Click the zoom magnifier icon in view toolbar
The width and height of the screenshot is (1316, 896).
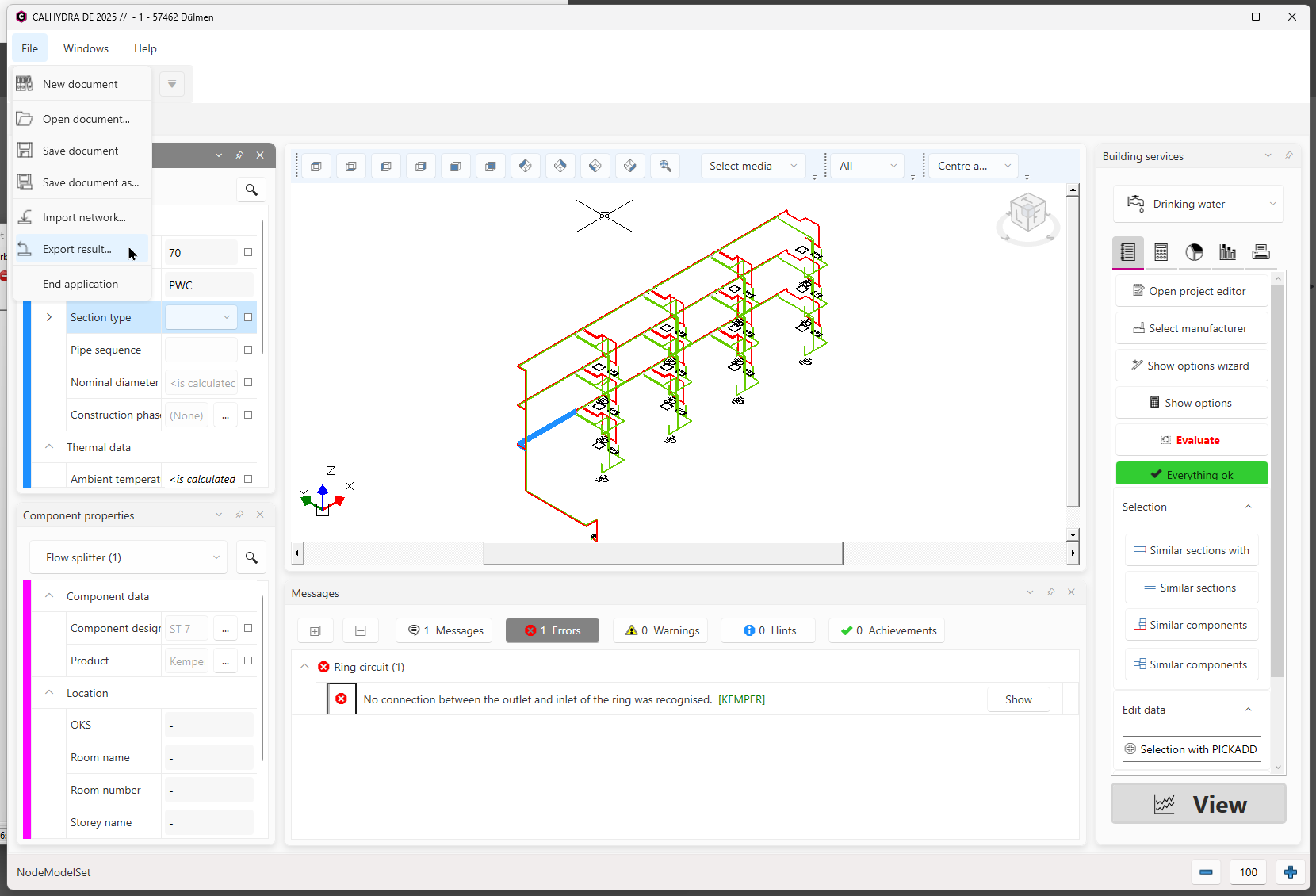pos(665,166)
